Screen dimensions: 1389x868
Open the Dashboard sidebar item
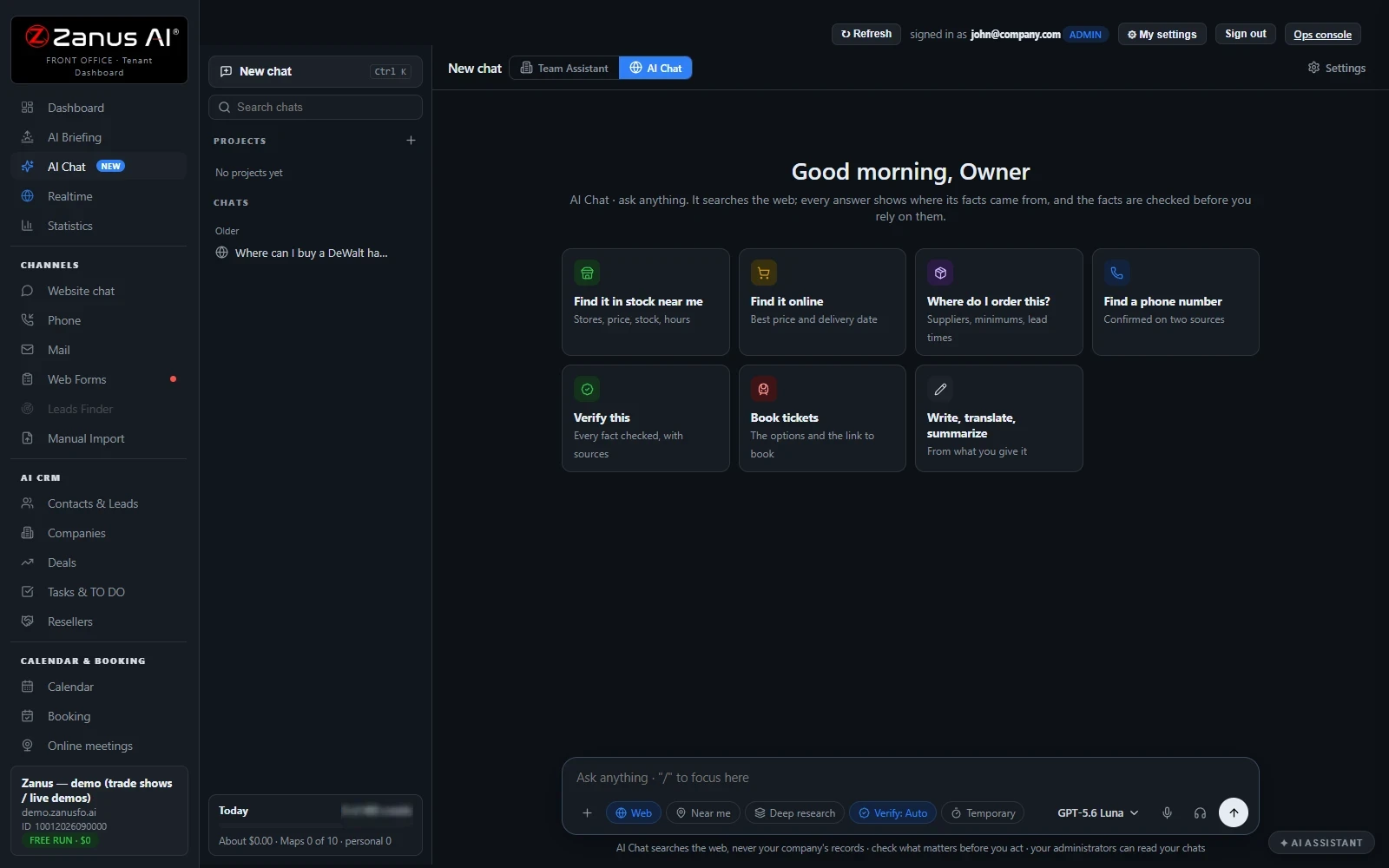pos(98,108)
